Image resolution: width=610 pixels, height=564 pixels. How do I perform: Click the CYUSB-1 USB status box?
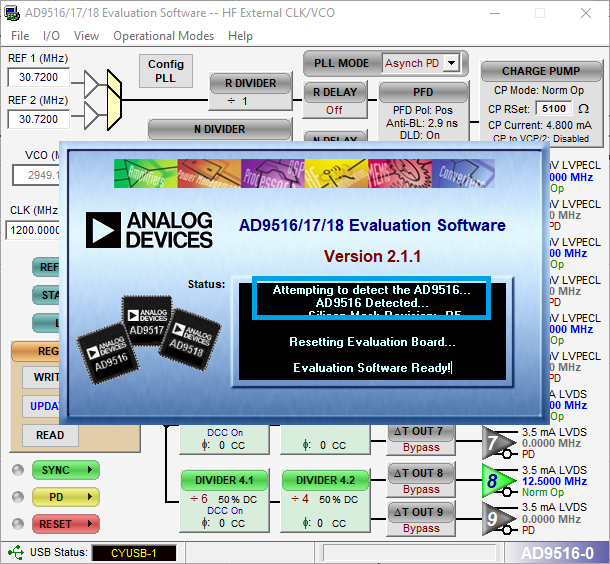(x=134, y=553)
